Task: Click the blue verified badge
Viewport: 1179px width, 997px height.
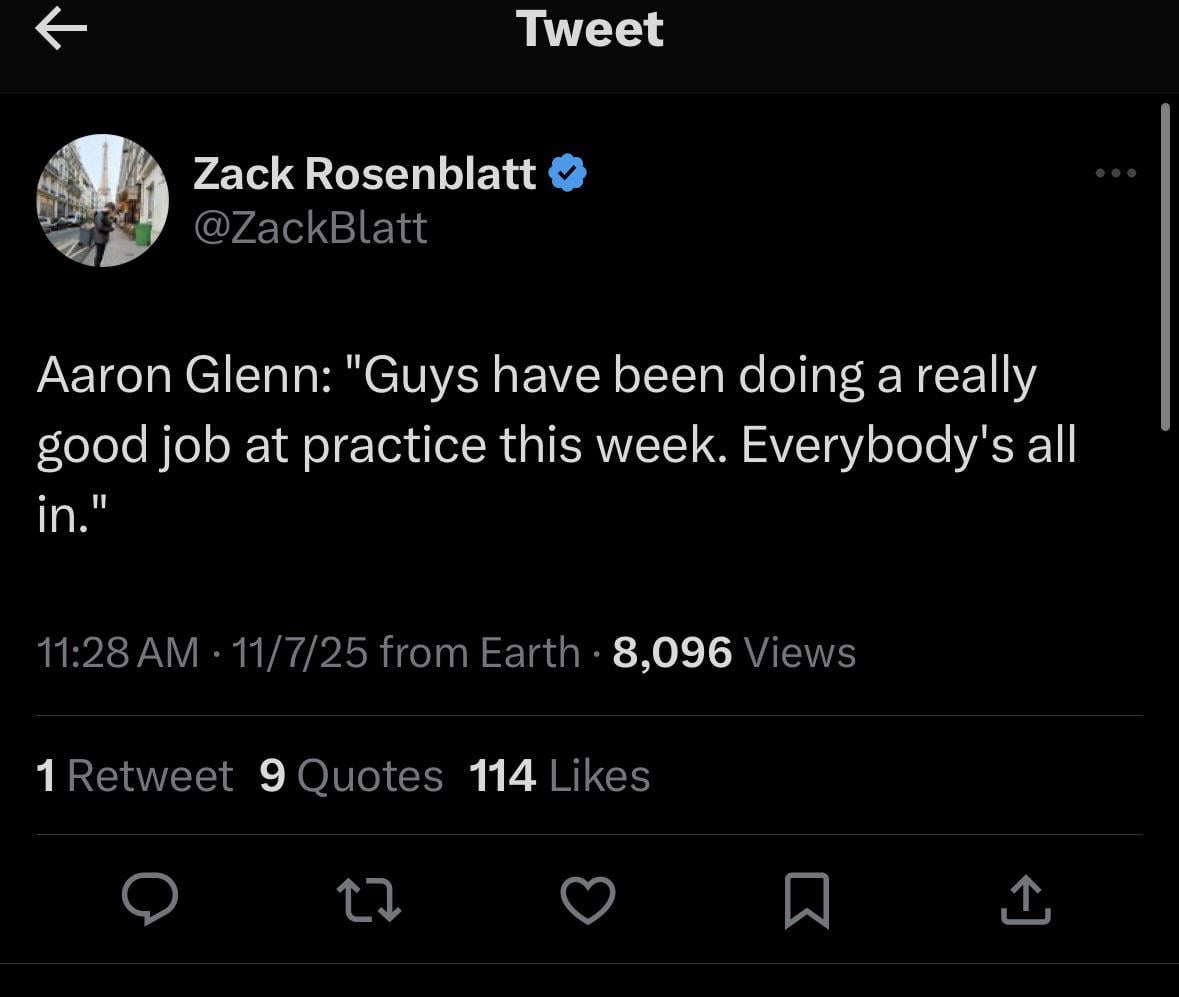Action: tap(568, 174)
